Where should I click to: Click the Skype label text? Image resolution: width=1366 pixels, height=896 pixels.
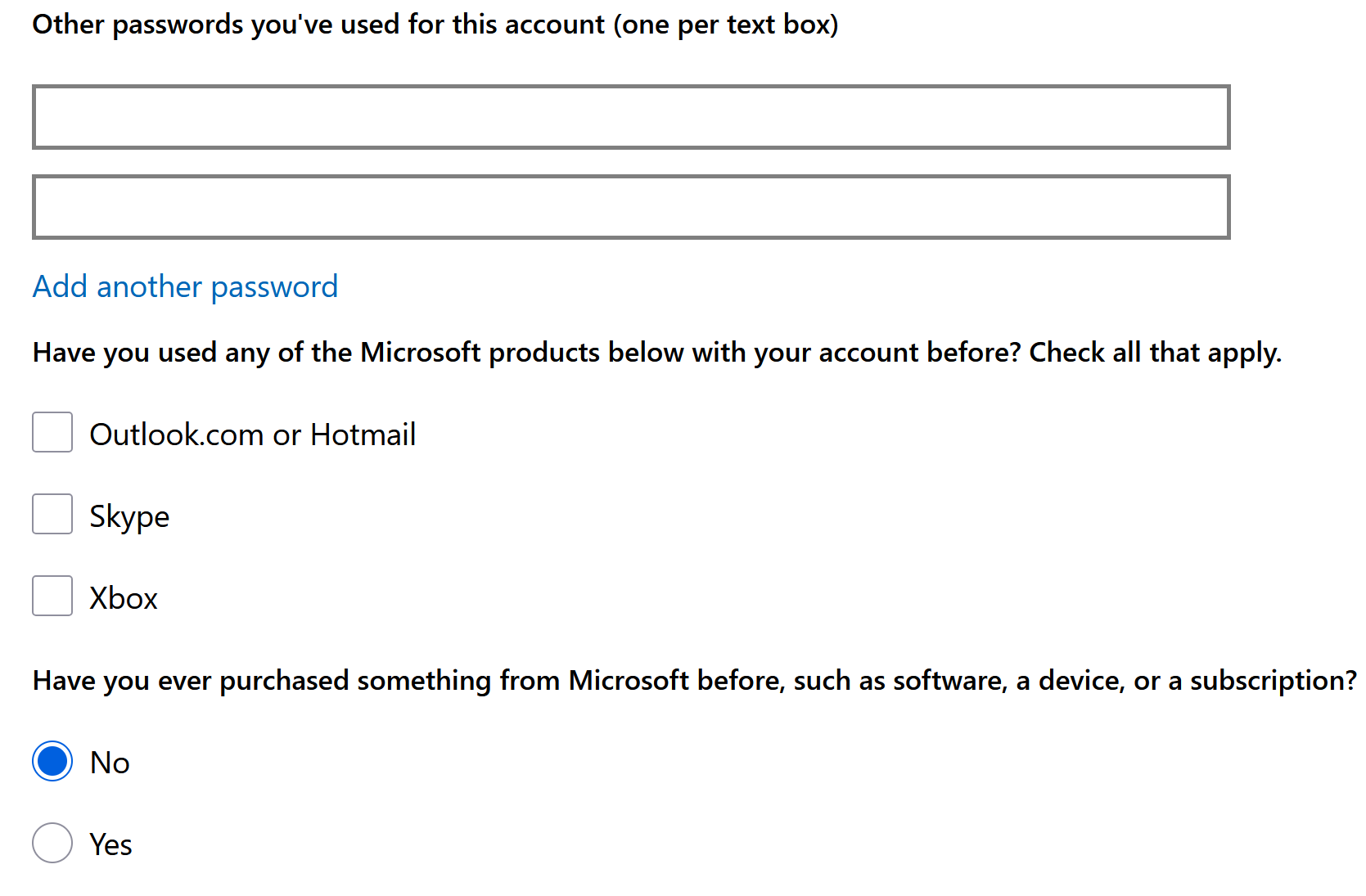[129, 516]
